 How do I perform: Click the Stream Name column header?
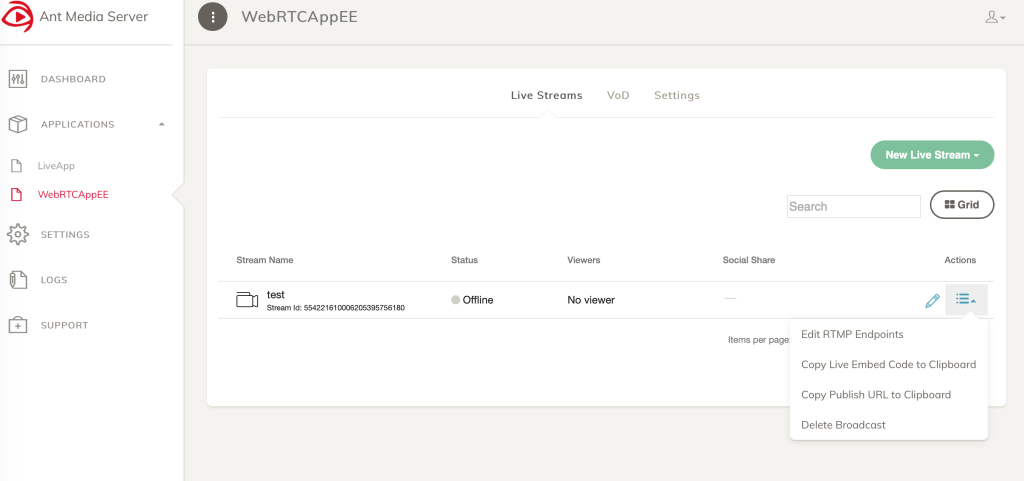click(264, 260)
